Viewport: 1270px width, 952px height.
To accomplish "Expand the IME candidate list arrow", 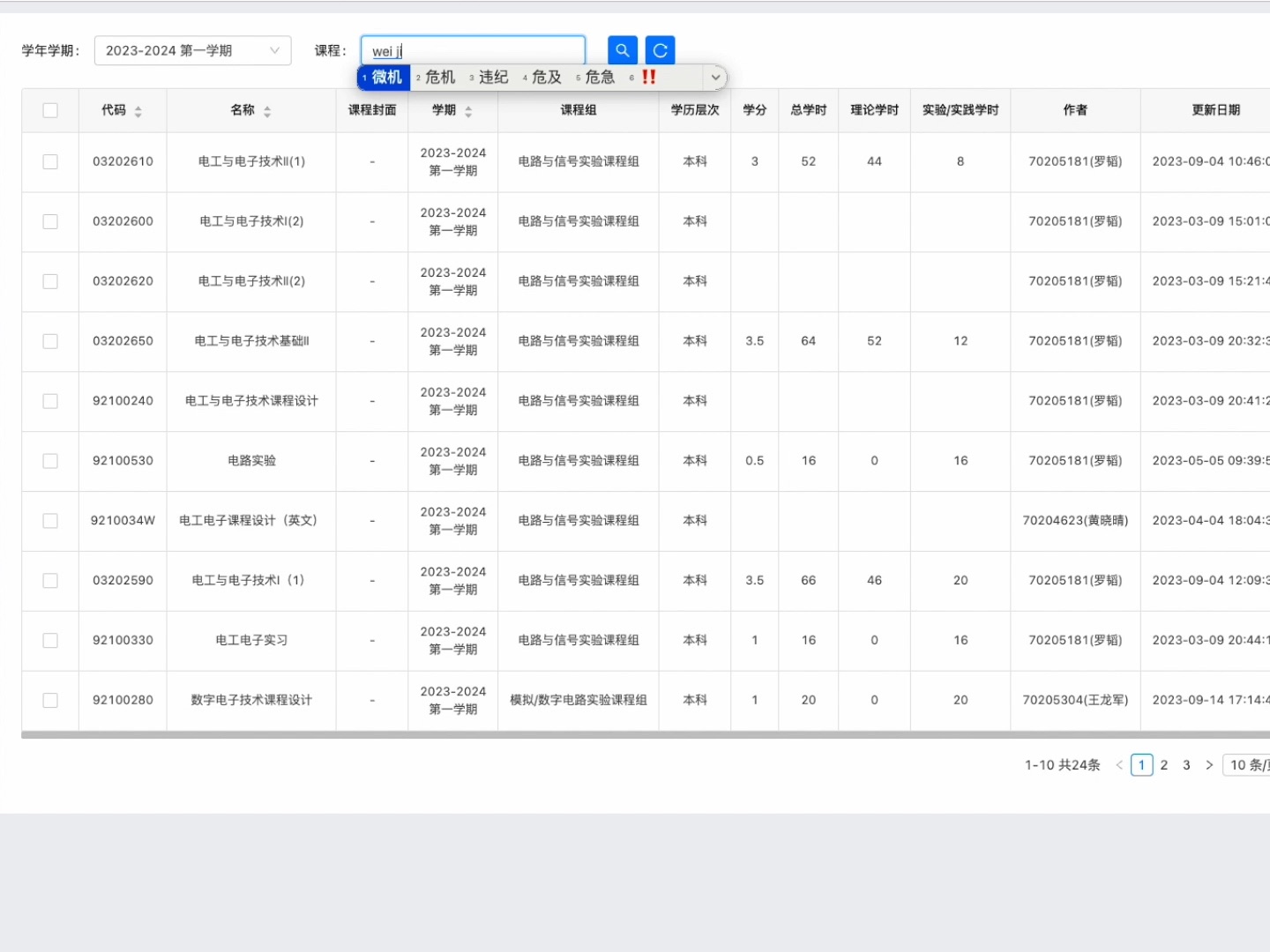I will tap(715, 78).
